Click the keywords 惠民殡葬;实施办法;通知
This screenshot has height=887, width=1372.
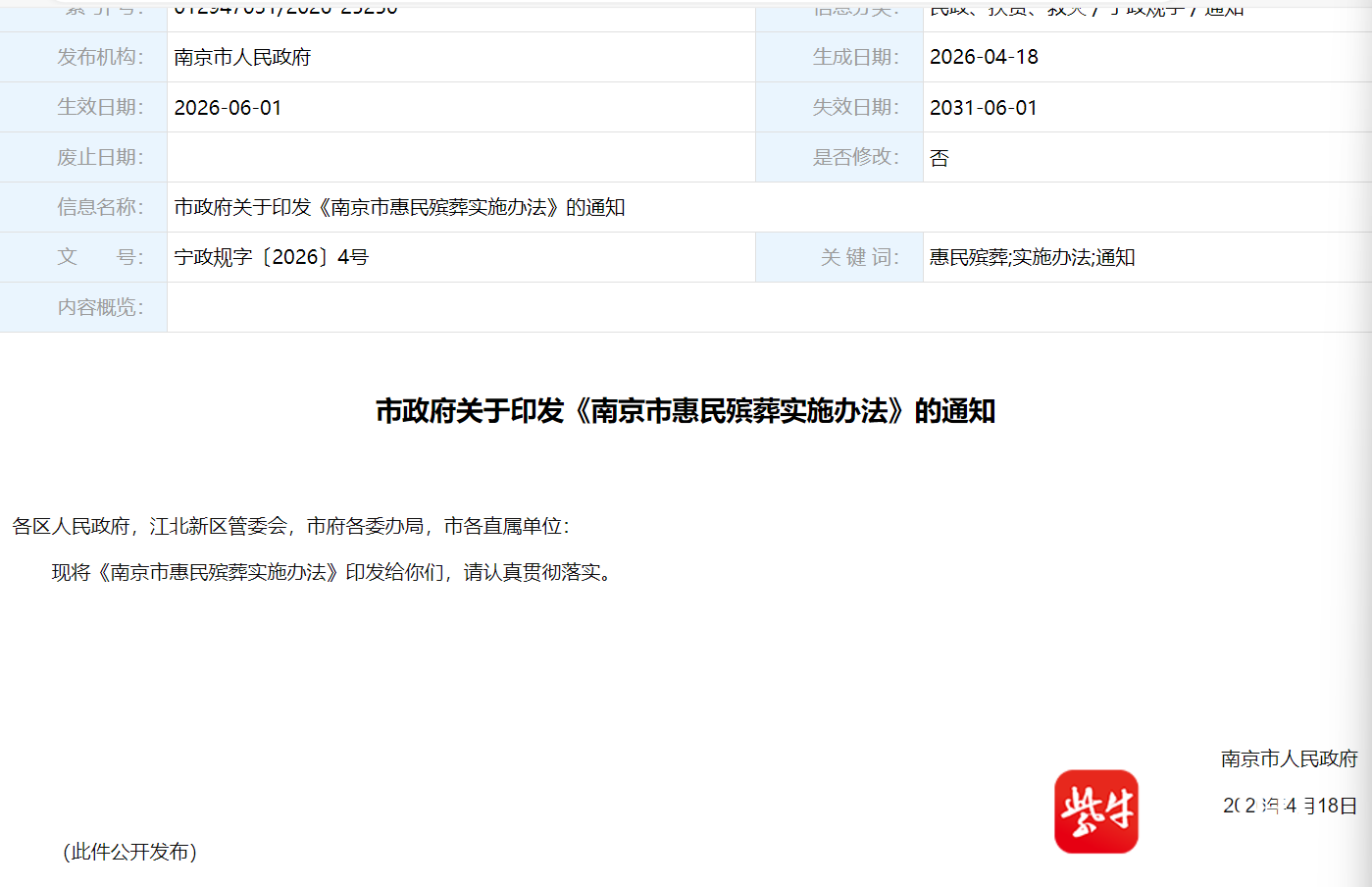1032,258
